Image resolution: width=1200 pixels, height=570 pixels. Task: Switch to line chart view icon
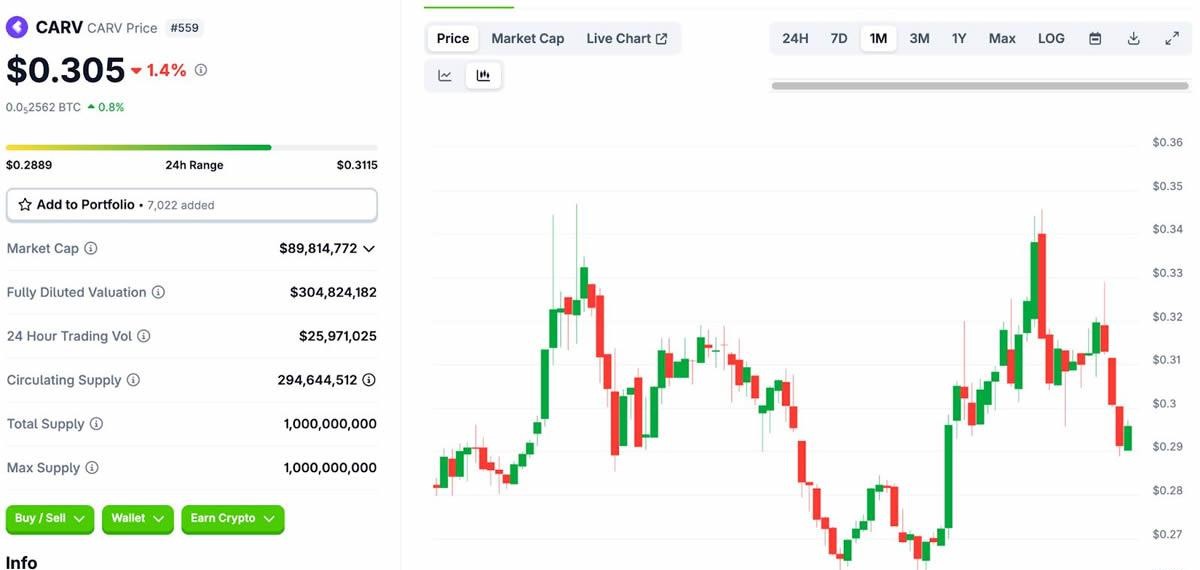tap(445, 76)
